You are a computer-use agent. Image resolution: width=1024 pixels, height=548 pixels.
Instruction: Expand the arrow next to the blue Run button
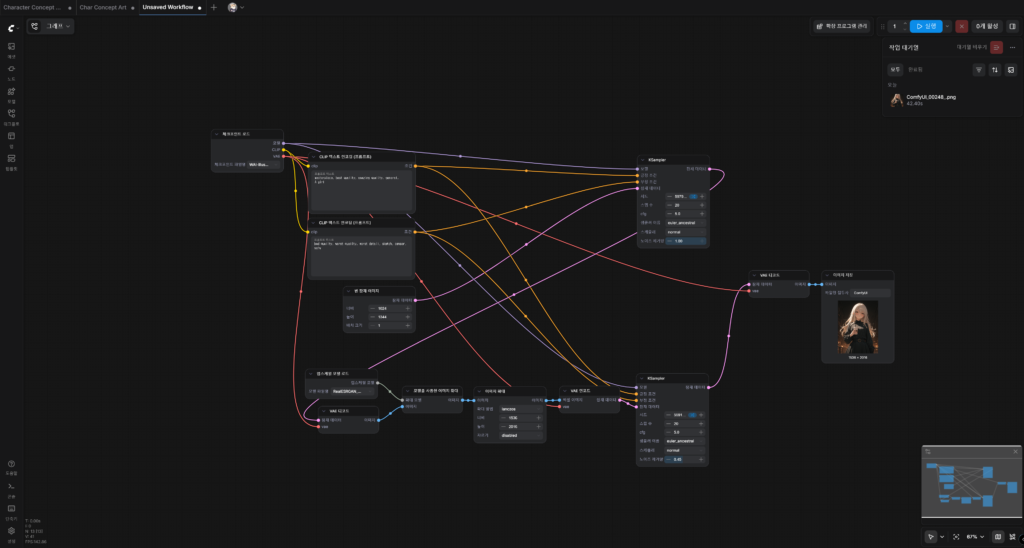tap(948, 26)
